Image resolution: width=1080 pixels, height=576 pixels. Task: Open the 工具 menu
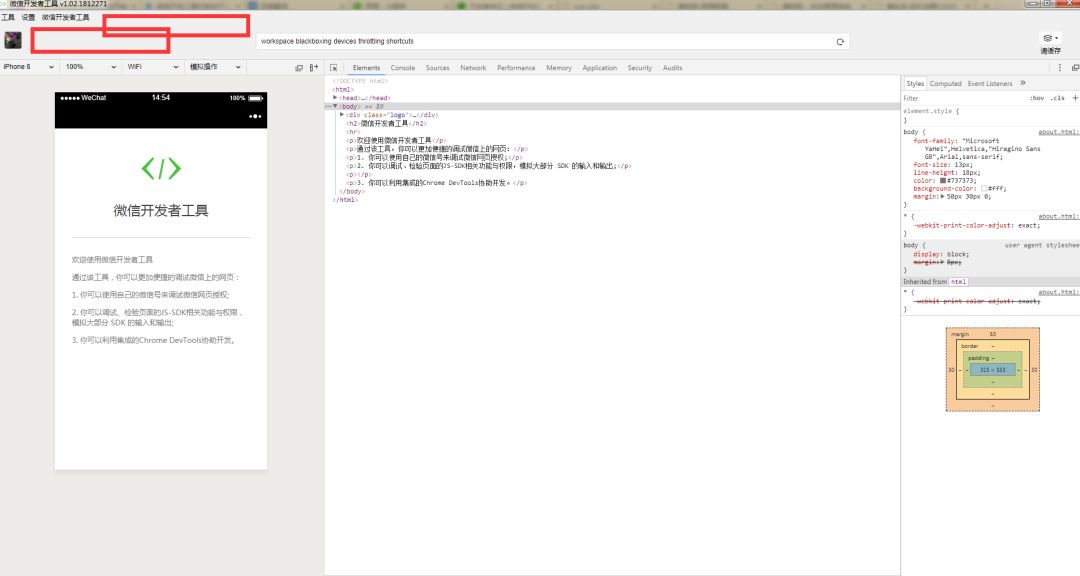[8, 17]
